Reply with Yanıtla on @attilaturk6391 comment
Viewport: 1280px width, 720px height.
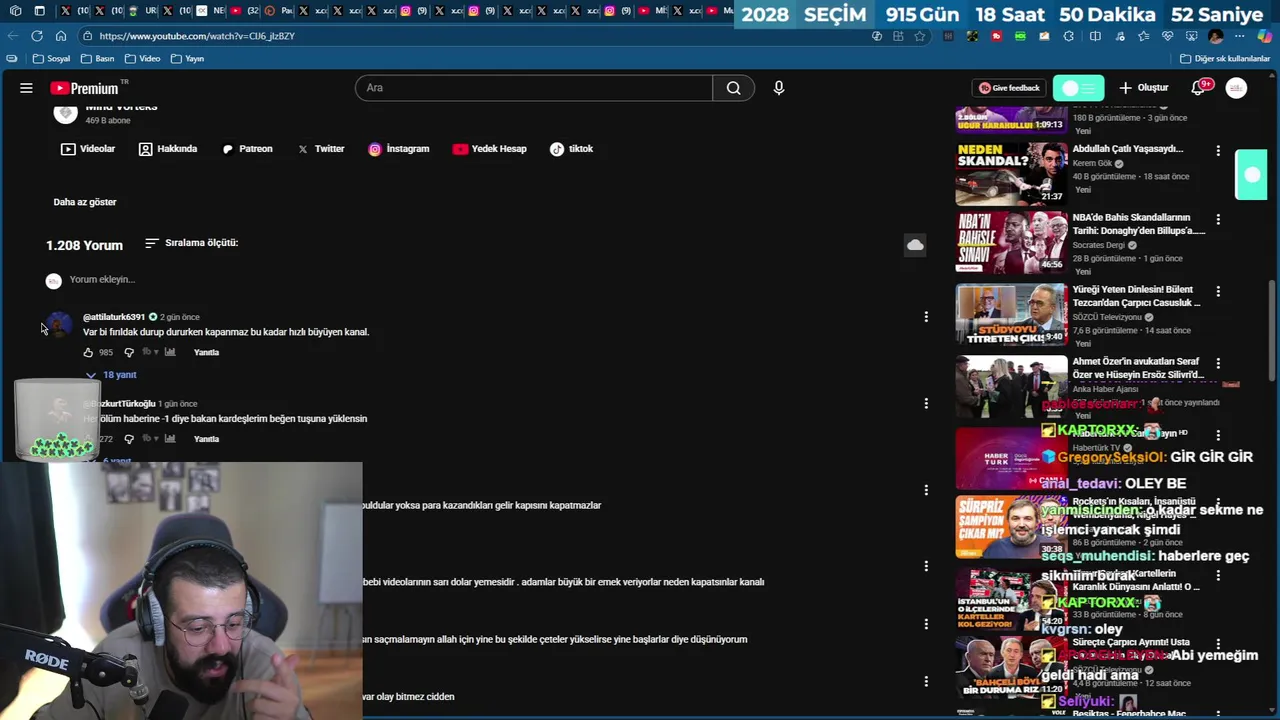pyautogui.click(x=206, y=352)
